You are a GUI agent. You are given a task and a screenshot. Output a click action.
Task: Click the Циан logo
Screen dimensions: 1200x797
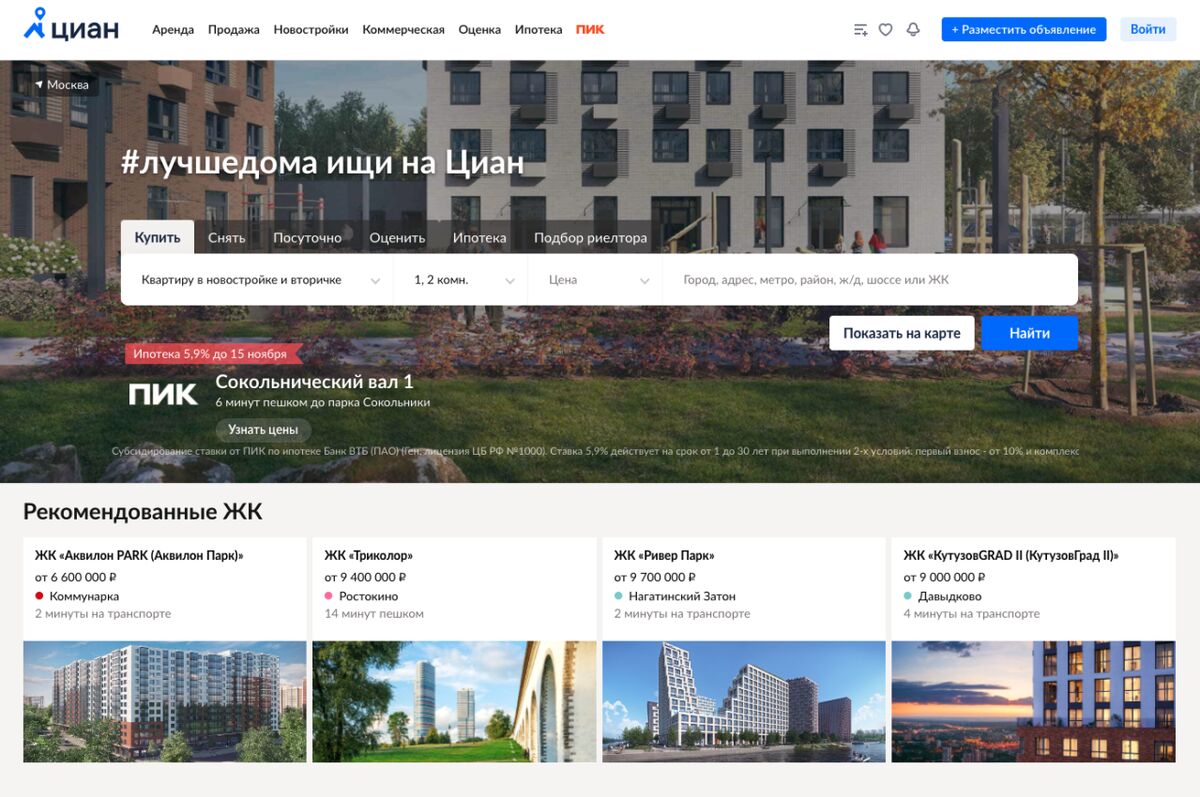pos(71,26)
